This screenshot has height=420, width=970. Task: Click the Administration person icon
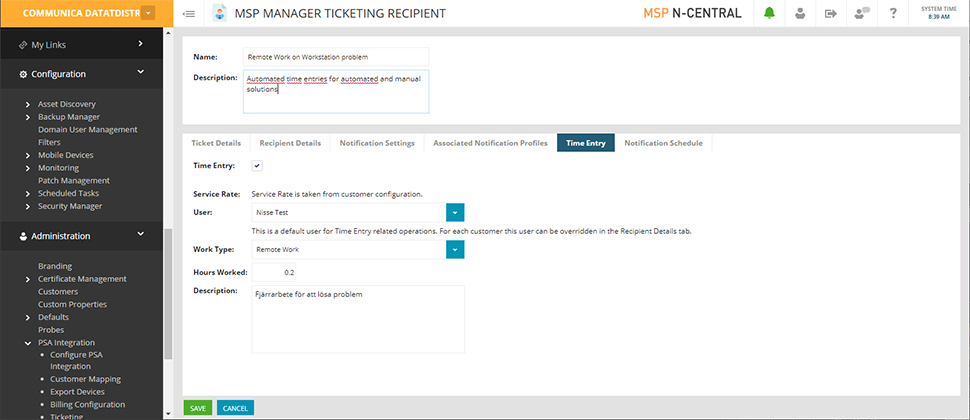(24, 236)
